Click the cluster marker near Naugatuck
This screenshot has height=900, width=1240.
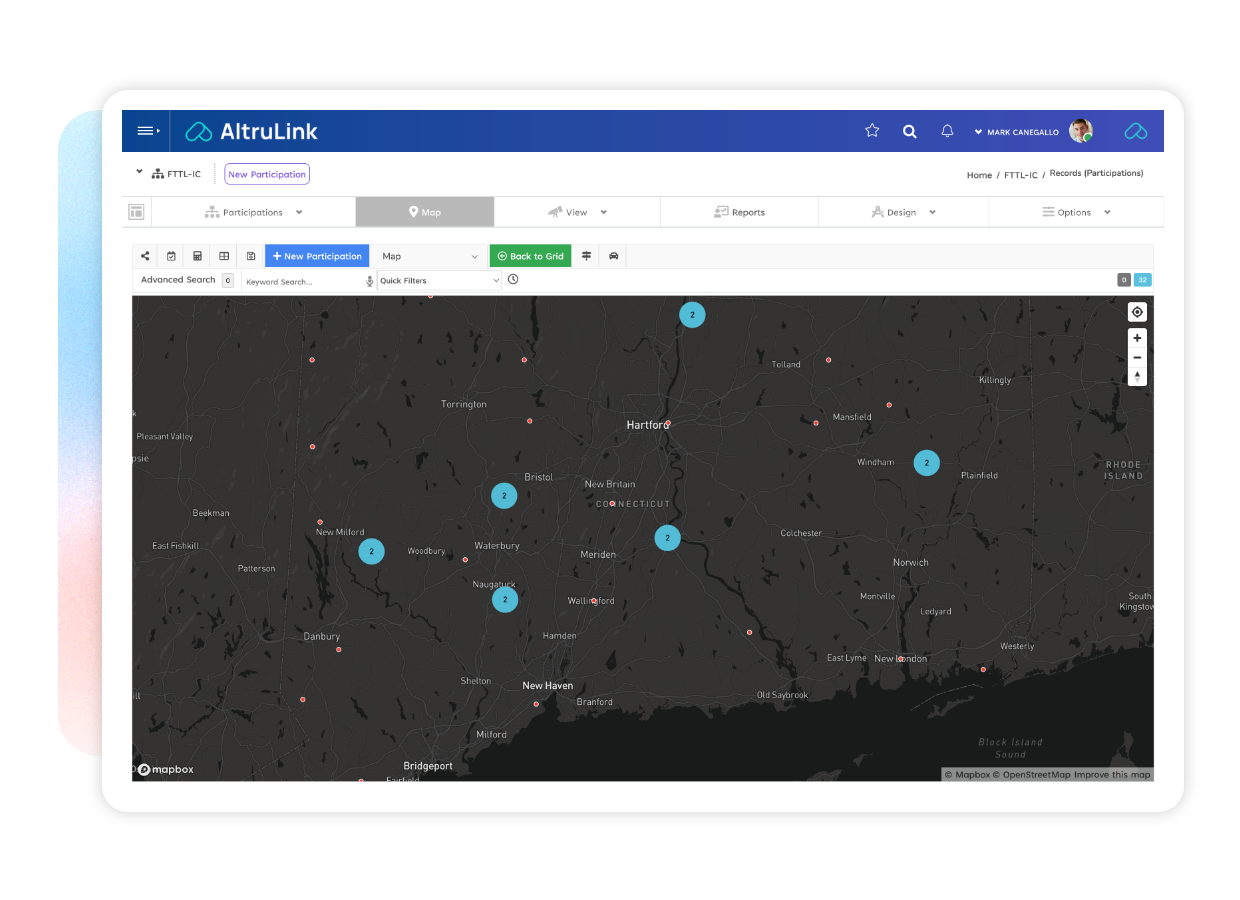click(x=505, y=599)
